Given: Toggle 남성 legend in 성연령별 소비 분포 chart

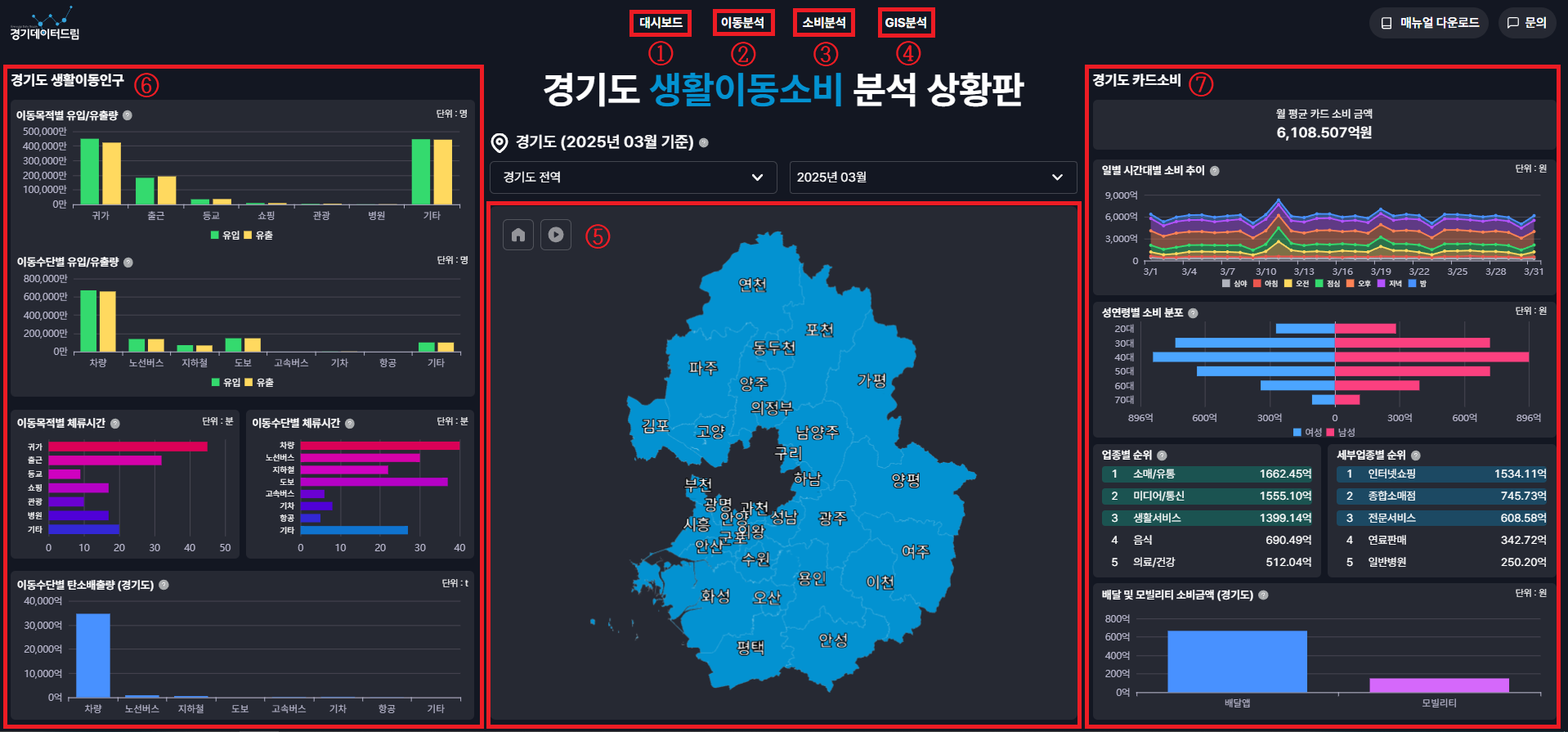Looking at the screenshot, I should (x=1340, y=432).
